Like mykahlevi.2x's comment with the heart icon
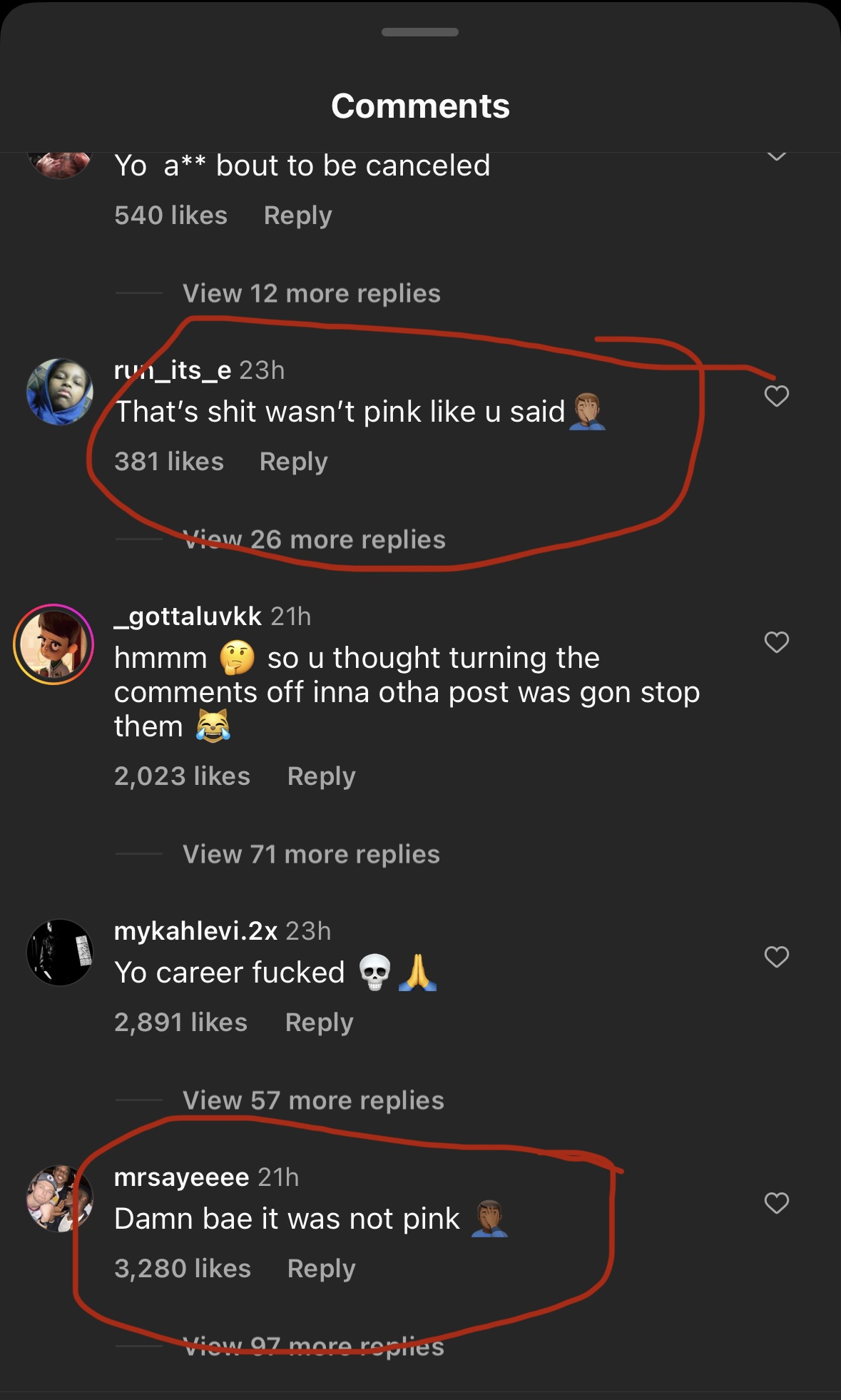The width and height of the screenshot is (841, 1400). point(776,957)
